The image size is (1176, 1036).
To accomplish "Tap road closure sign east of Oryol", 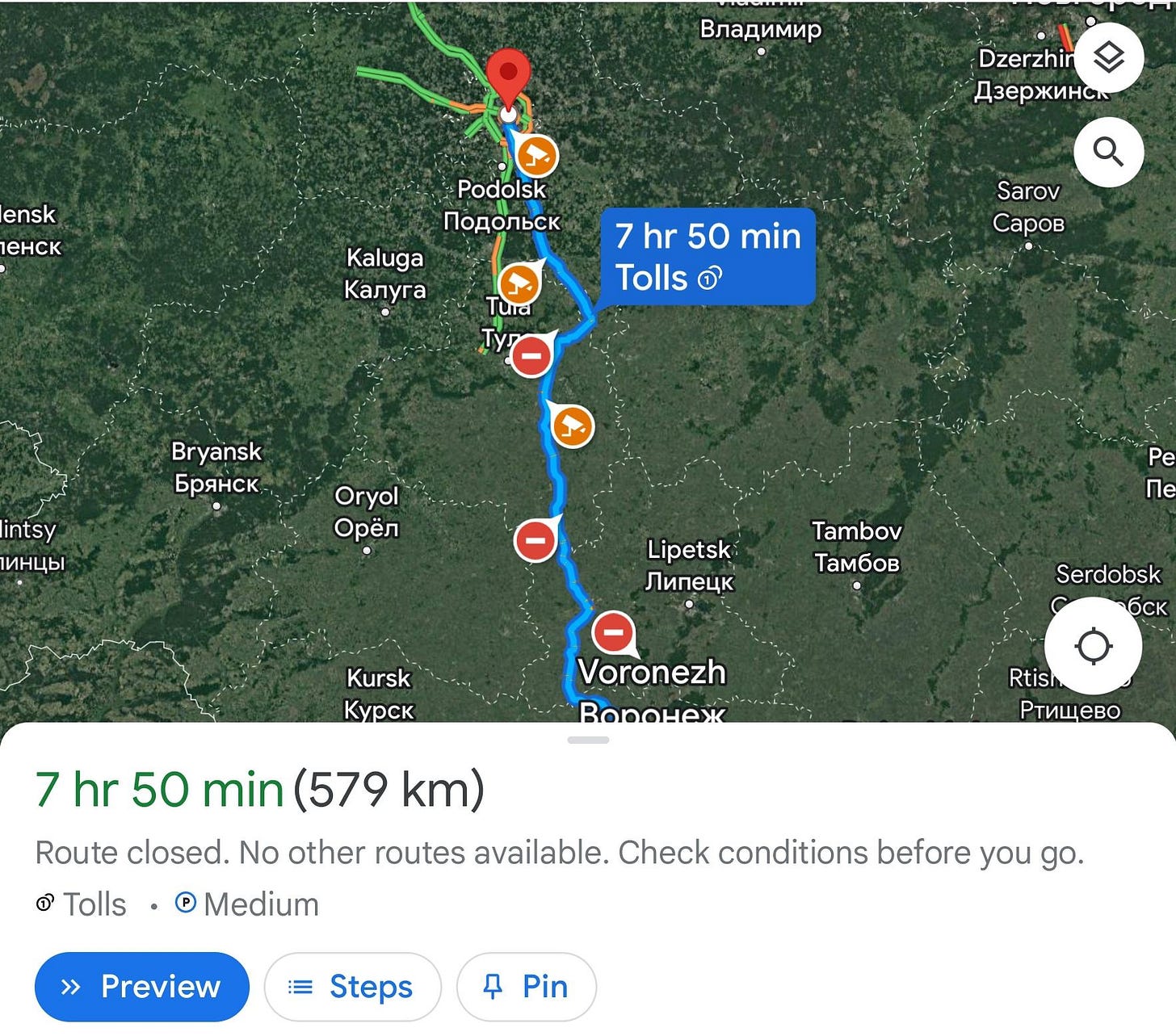I will coord(535,539).
